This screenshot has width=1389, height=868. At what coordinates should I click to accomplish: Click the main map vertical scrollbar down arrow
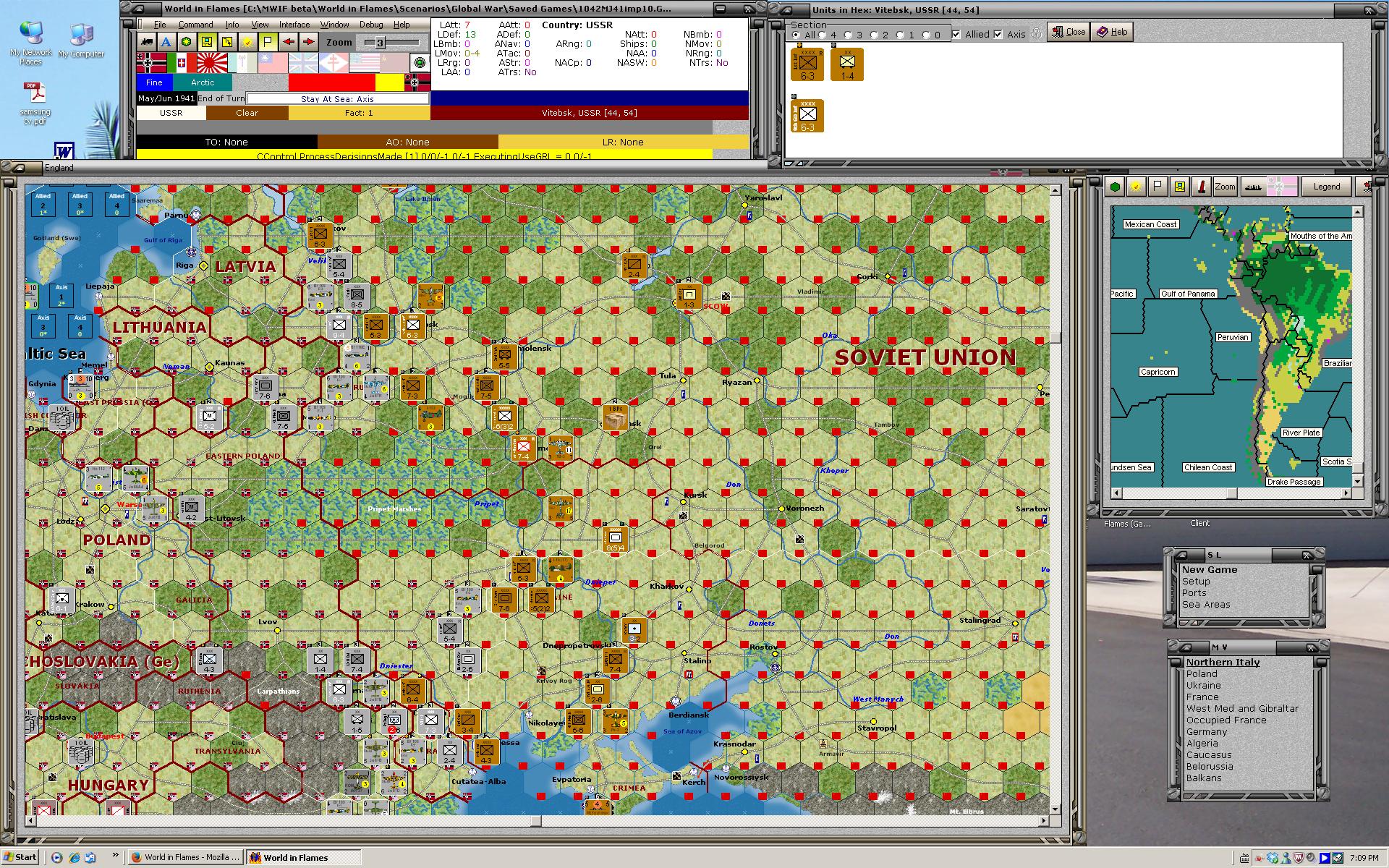click(x=1055, y=809)
